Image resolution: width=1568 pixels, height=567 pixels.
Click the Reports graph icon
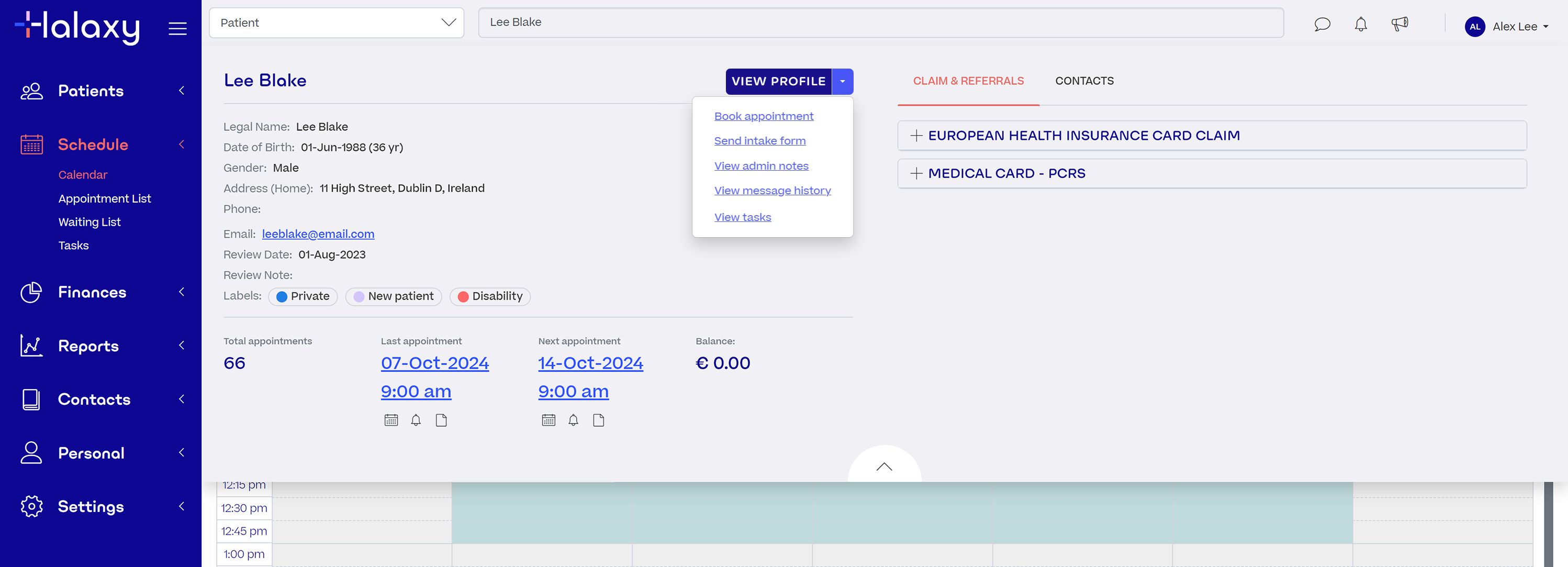coord(31,346)
